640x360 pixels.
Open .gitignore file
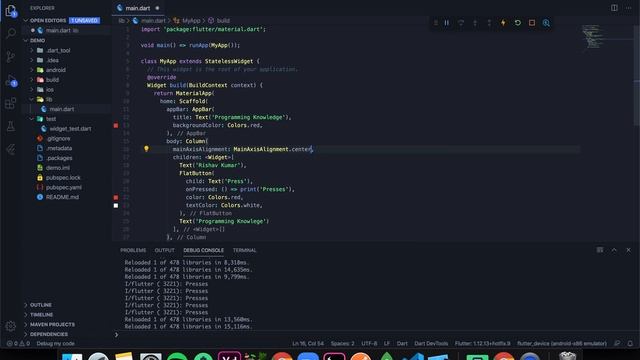(58, 138)
